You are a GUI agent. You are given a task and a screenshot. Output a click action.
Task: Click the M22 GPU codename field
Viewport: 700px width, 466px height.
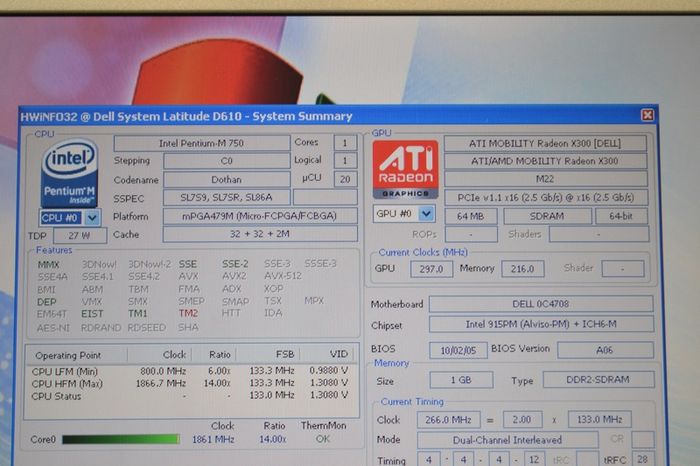(546, 179)
